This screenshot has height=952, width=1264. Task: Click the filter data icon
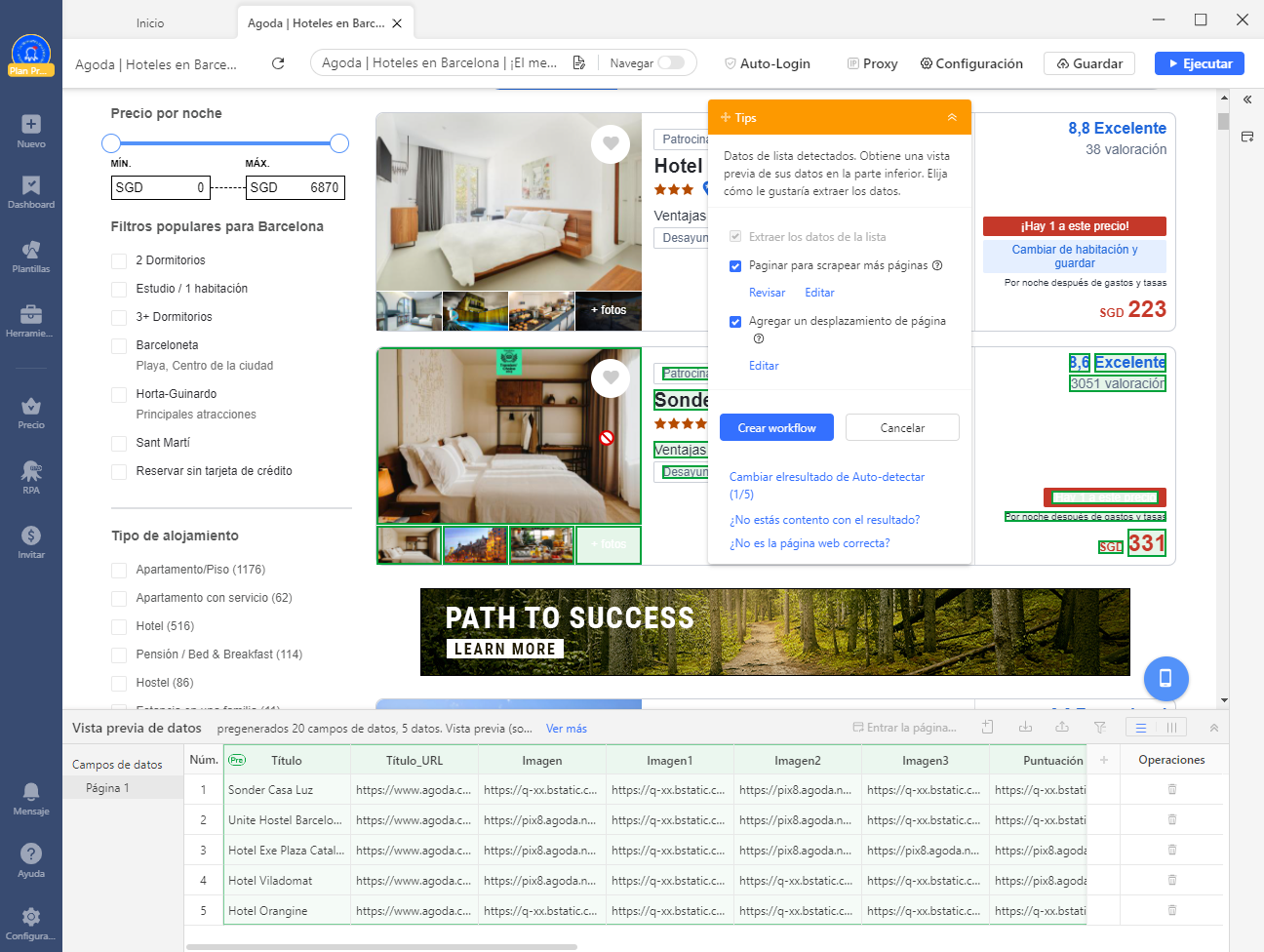pyautogui.click(x=1100, y=727)
